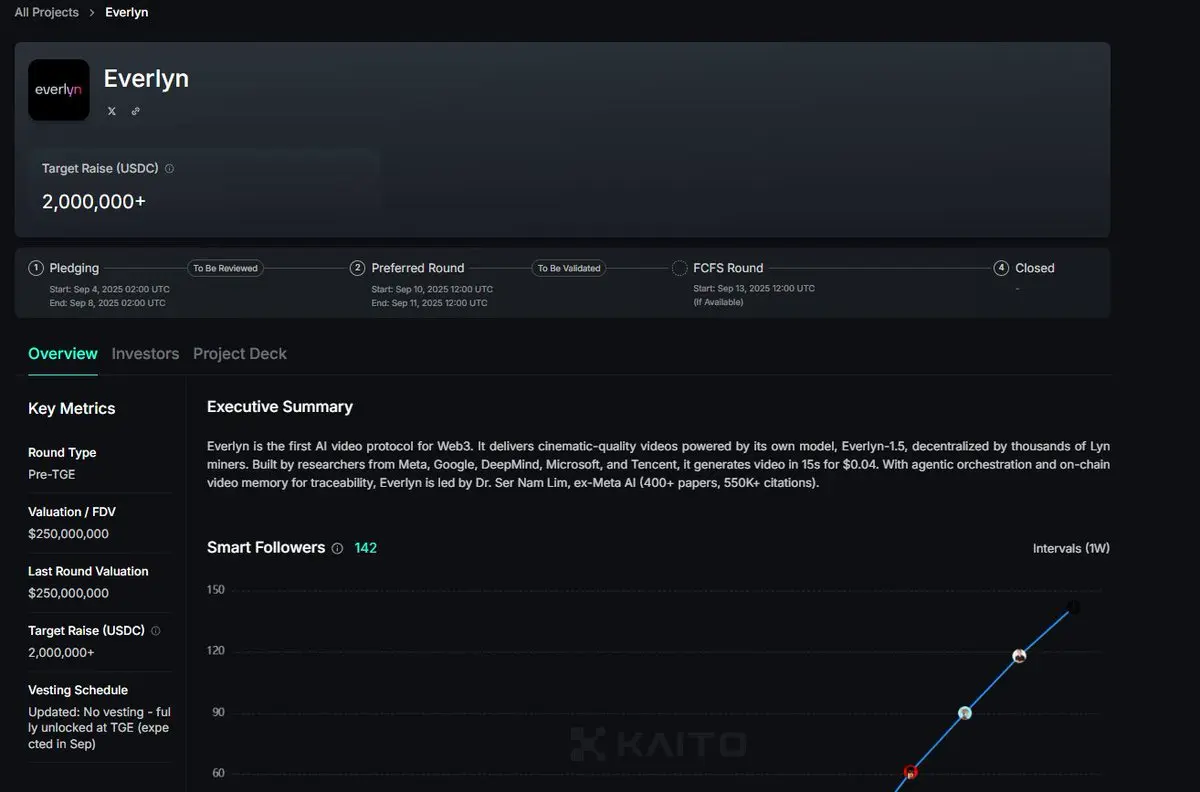The width and height of the screenshot is (1200, 792).
Task: Click the Pre-TGE round type value
Action: [52, 474]
